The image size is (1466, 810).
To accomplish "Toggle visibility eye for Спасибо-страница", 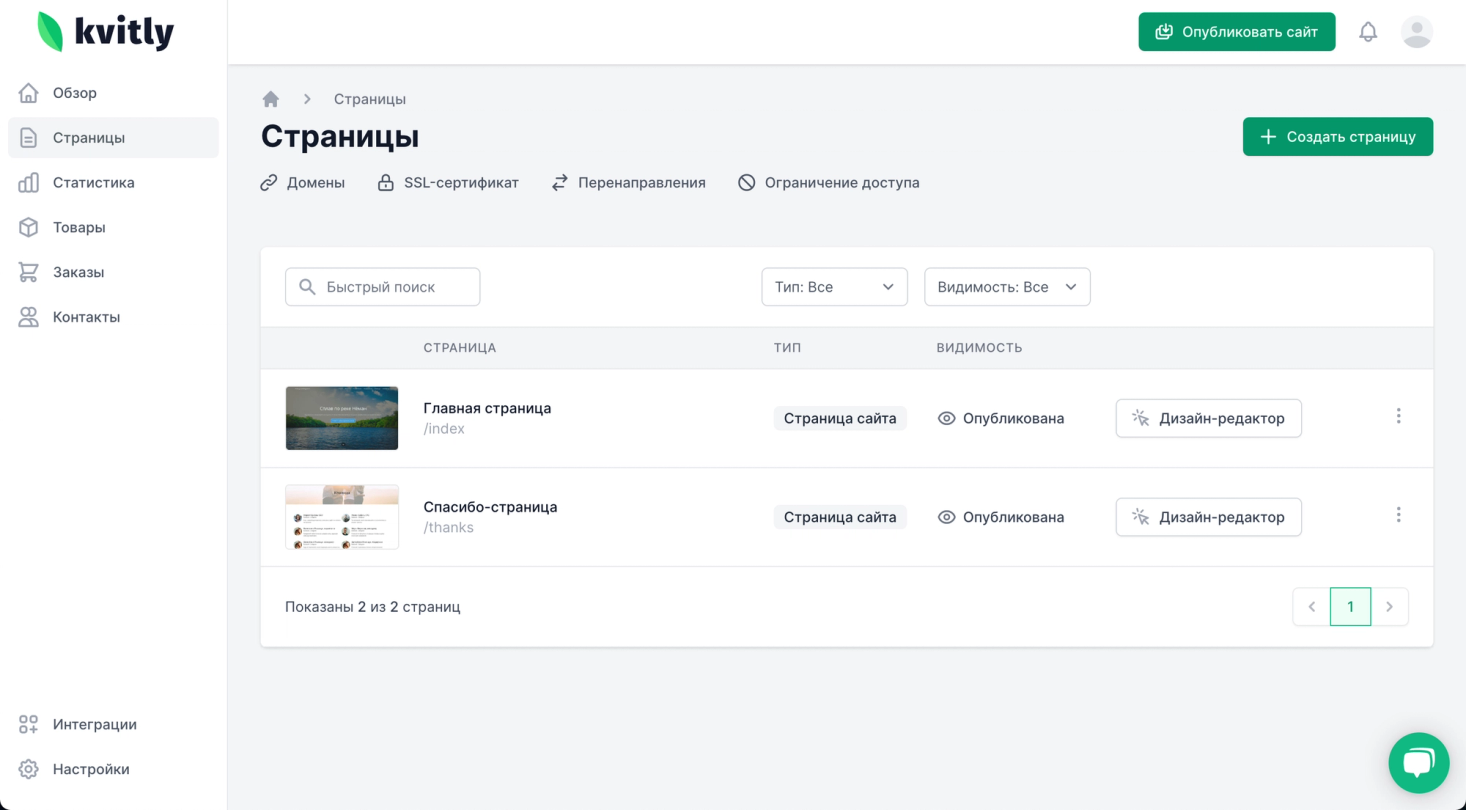I will [946, 517].
